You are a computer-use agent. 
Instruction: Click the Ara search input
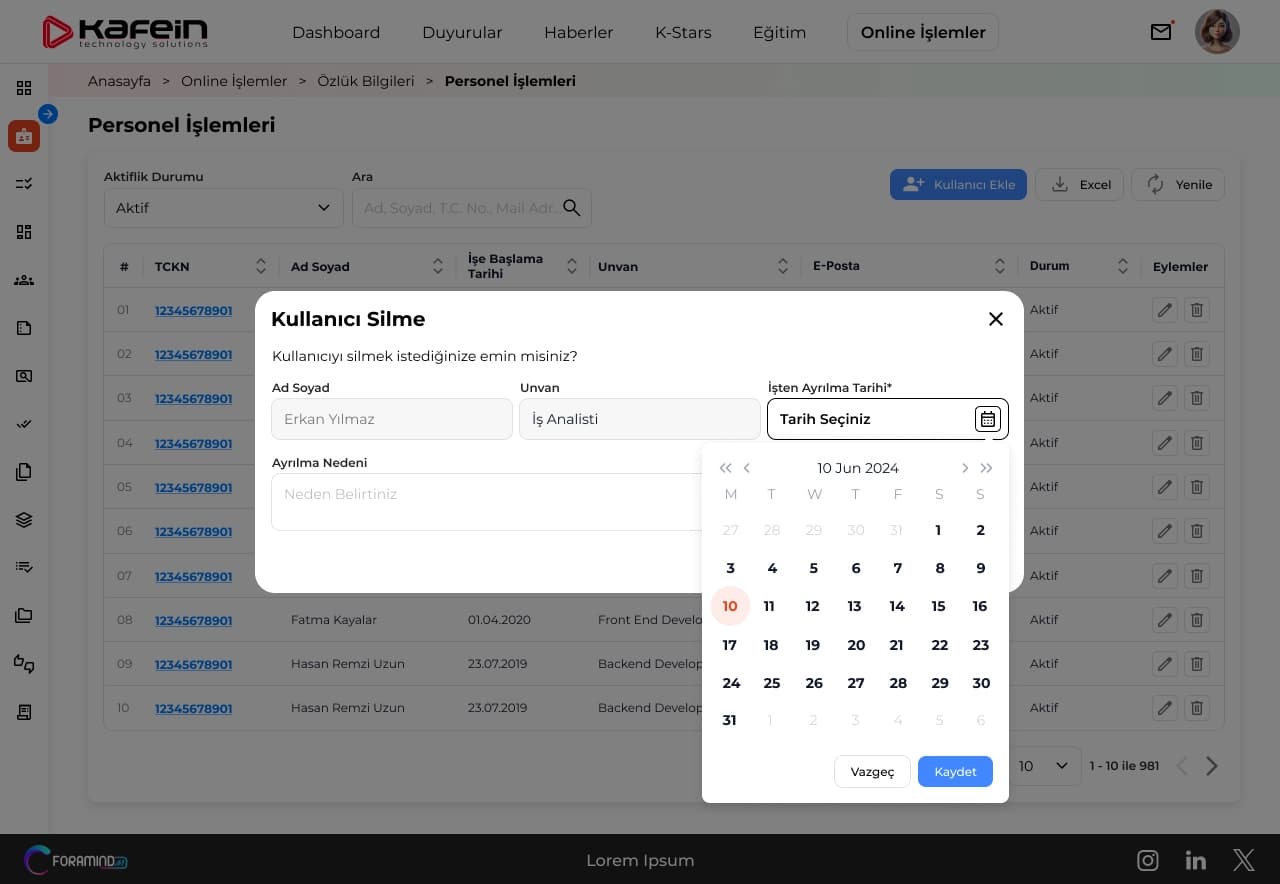pos(471,208)
